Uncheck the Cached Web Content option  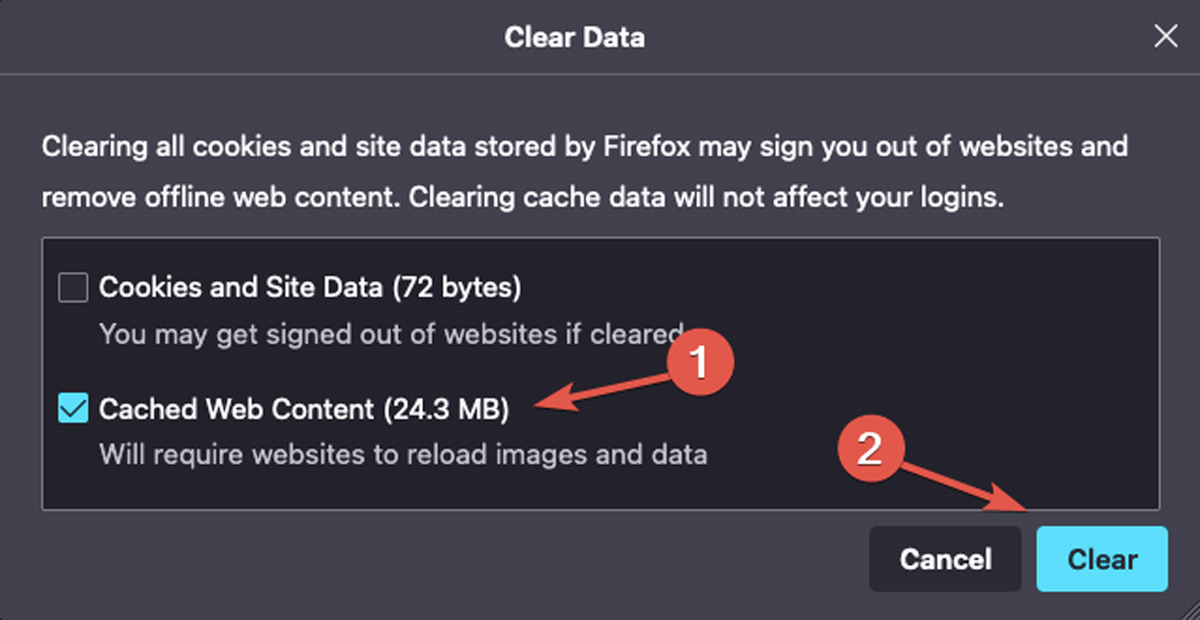pos(71,408)
